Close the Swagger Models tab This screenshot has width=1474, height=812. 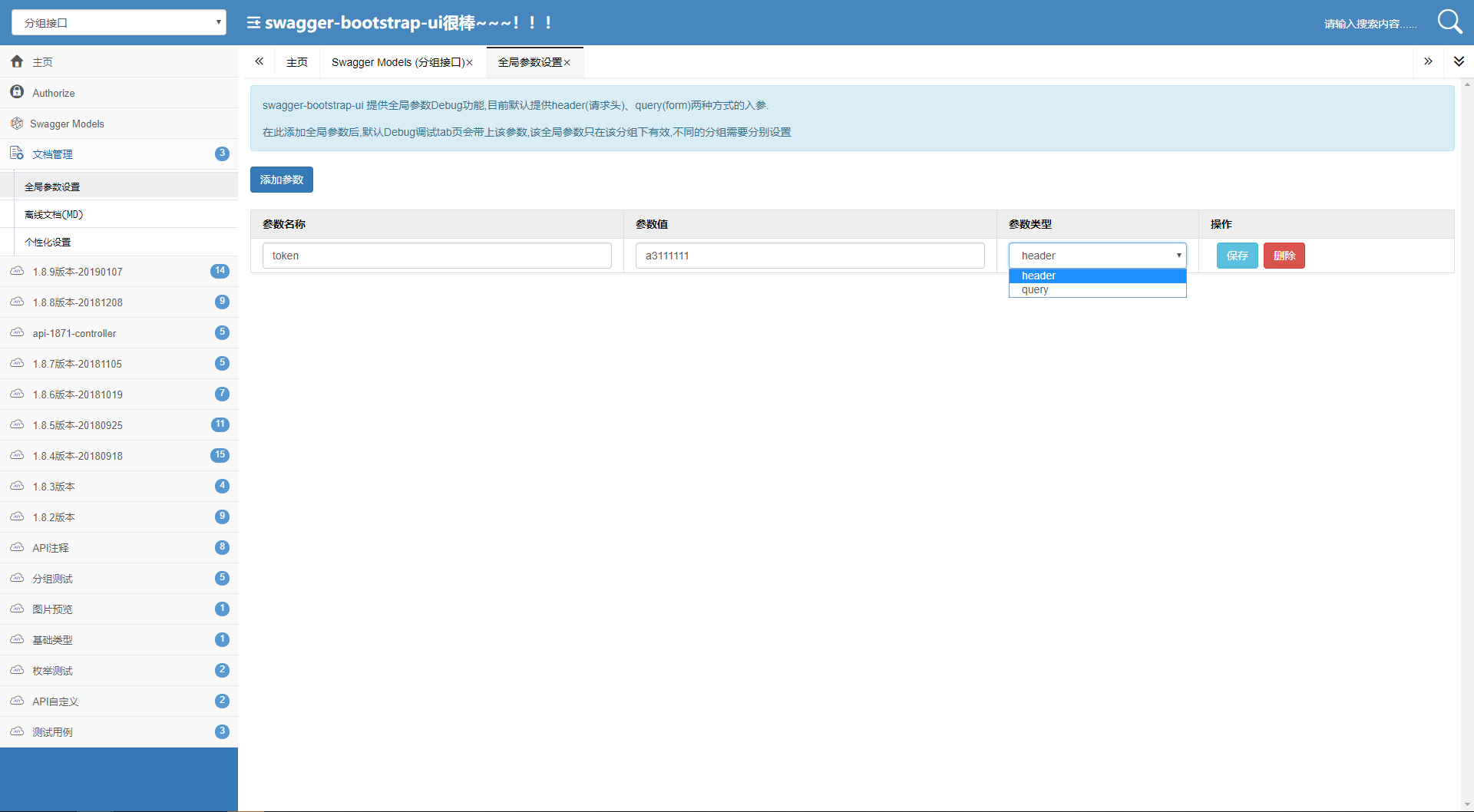(470, 63)
